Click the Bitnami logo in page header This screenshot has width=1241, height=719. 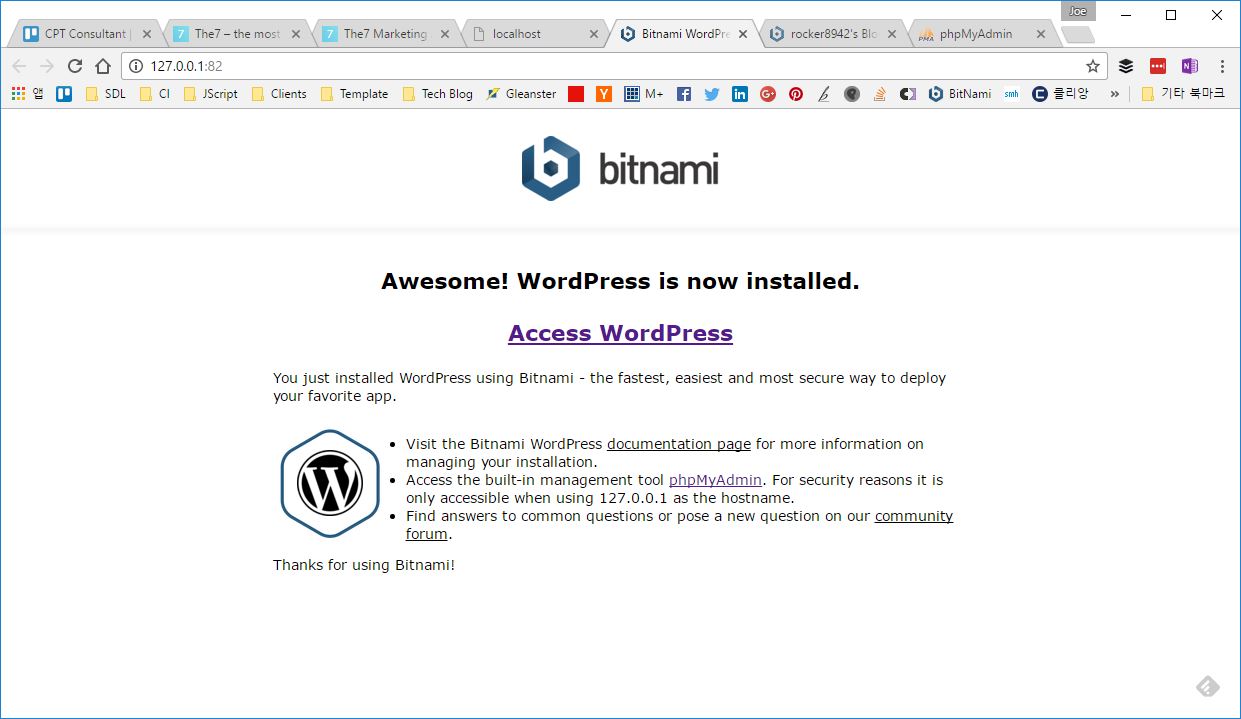tap(620, 168)
